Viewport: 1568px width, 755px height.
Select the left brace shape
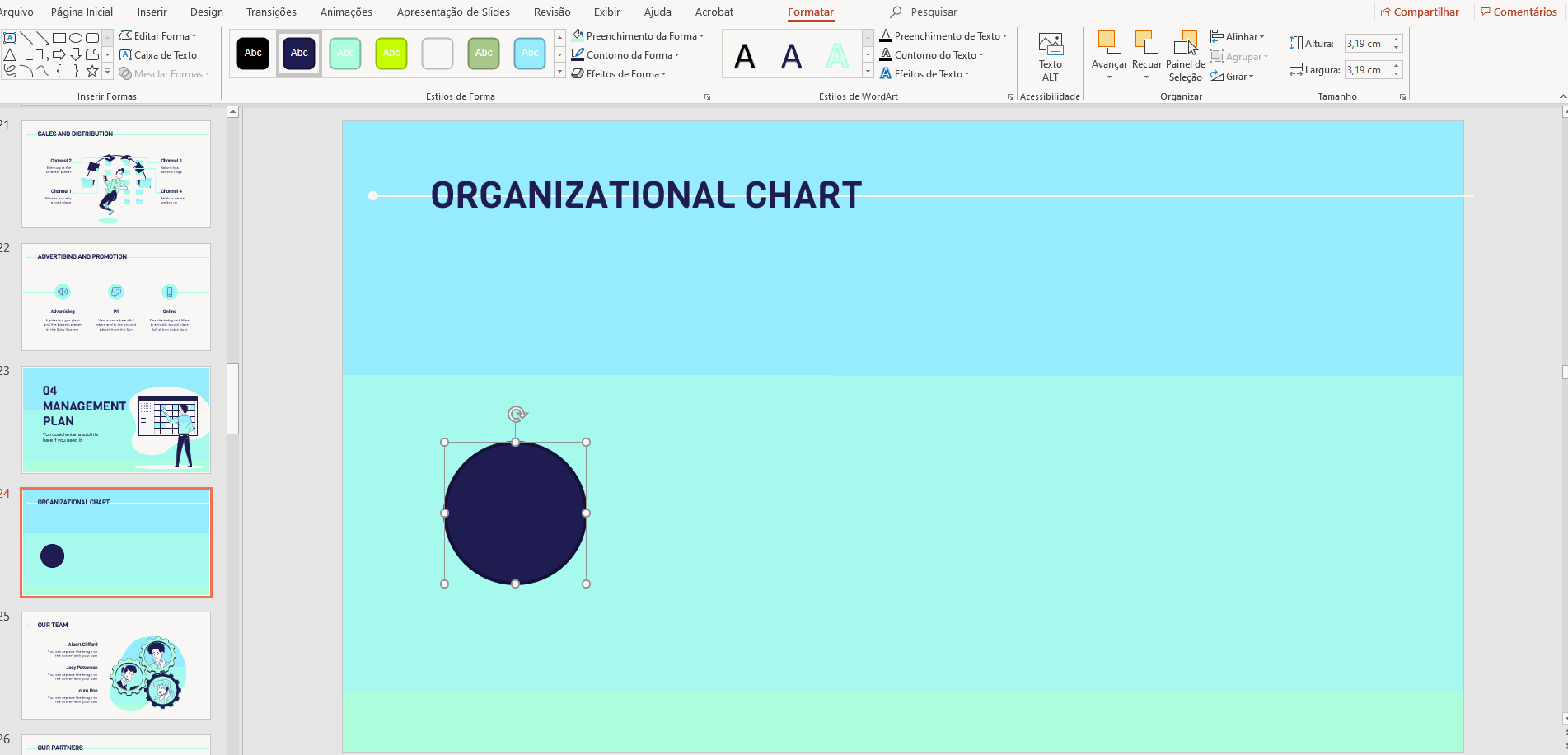59,71
